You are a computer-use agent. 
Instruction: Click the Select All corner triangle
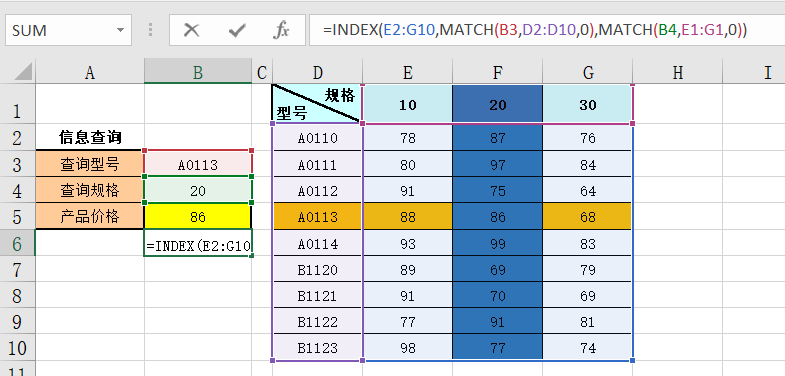click(x=24, y=71)
